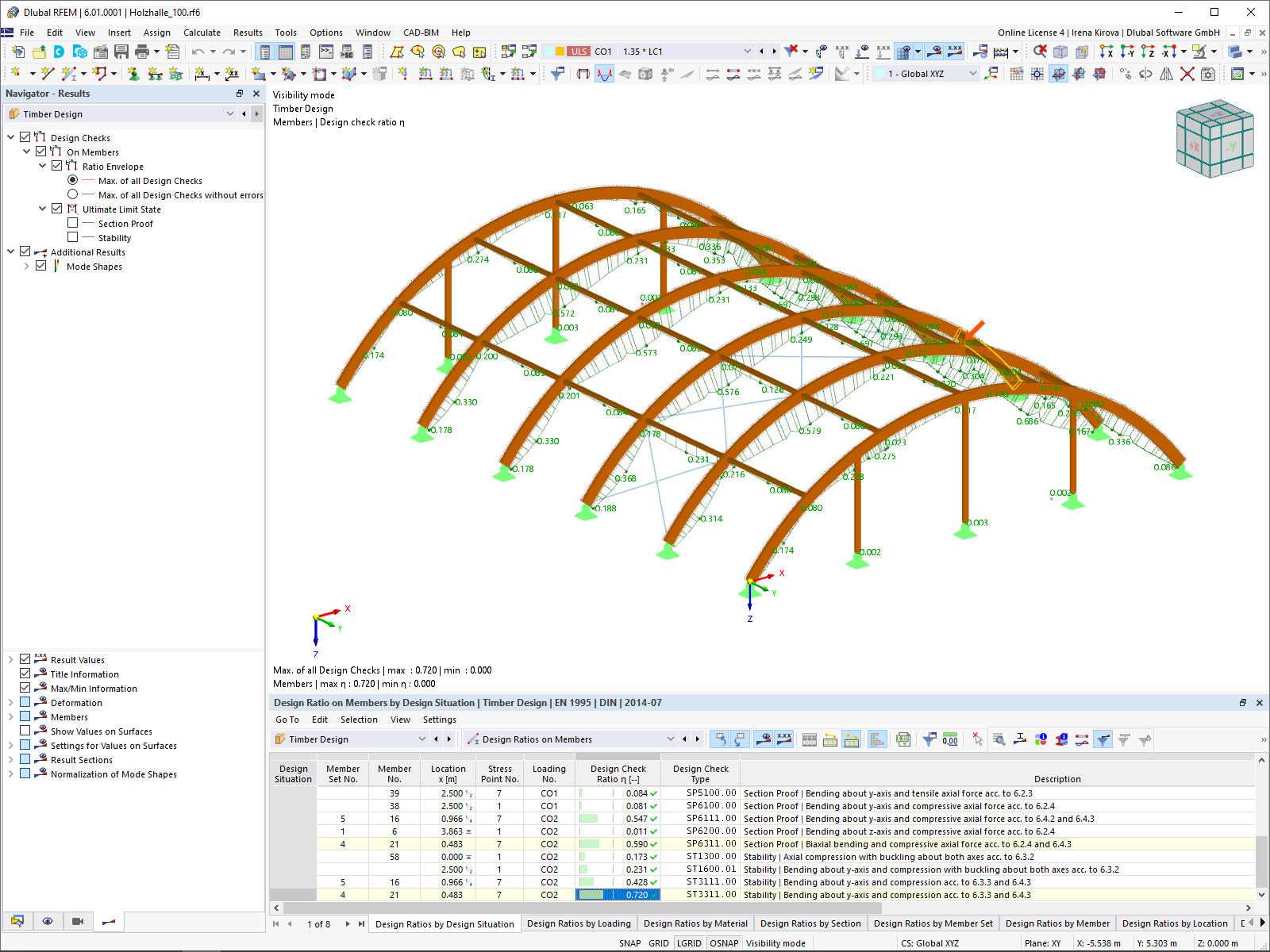Image resolution: width=1270 pixels, height=952 pixels.
Task: Toggle the Mode Shapes checkbox
Action: pyautogui.click(x=41, y=266)
